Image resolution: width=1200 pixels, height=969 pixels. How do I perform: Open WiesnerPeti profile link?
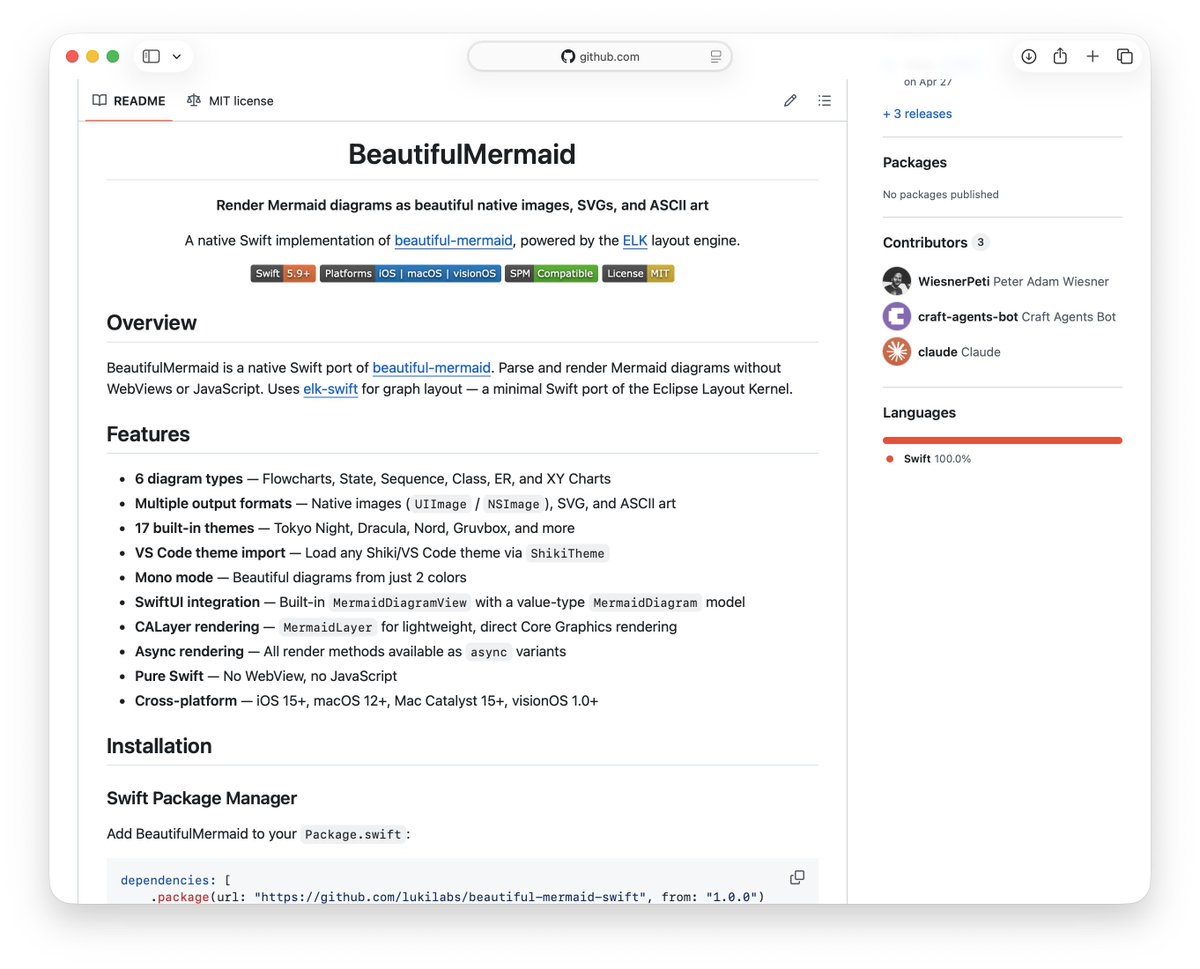pyautogui.click(x=1013, y=282)
